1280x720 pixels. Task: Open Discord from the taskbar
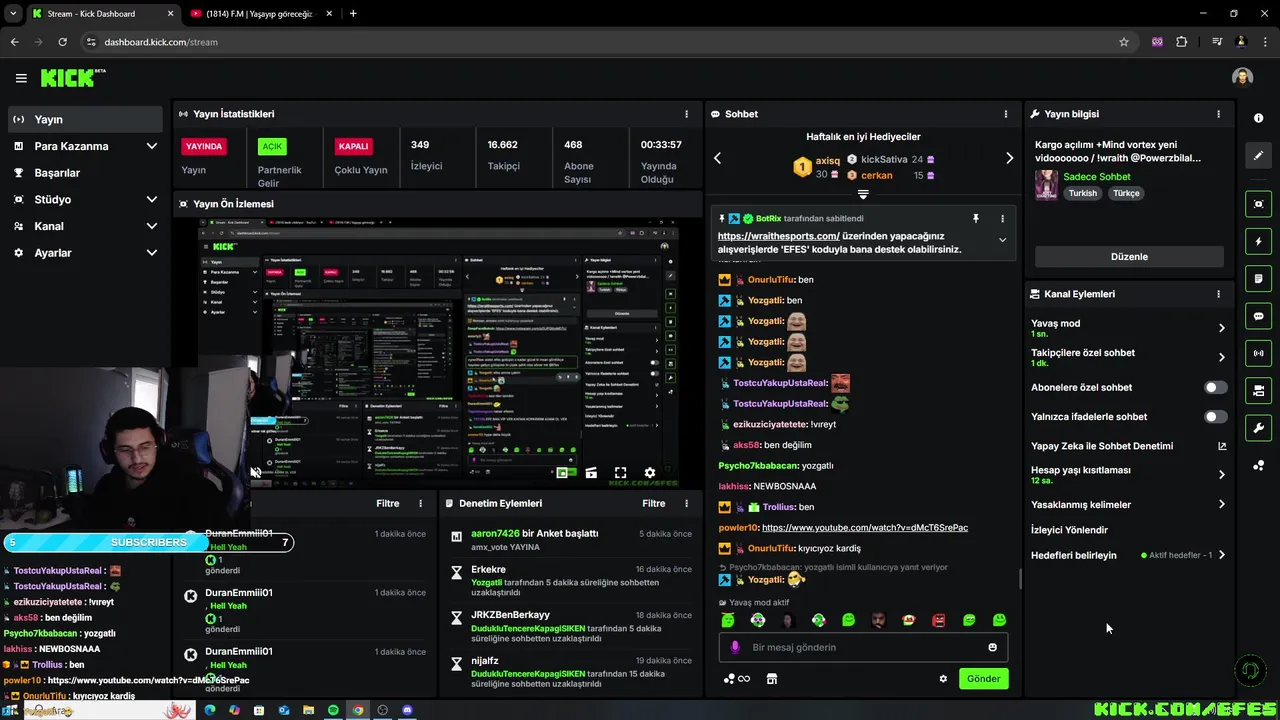pyautogui.click(x=407, y=710)
